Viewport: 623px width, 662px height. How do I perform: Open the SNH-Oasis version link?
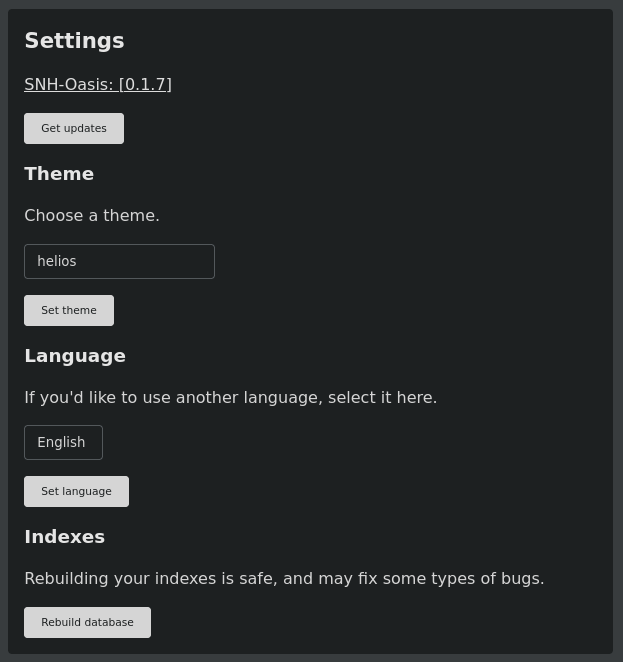[98, 84]
